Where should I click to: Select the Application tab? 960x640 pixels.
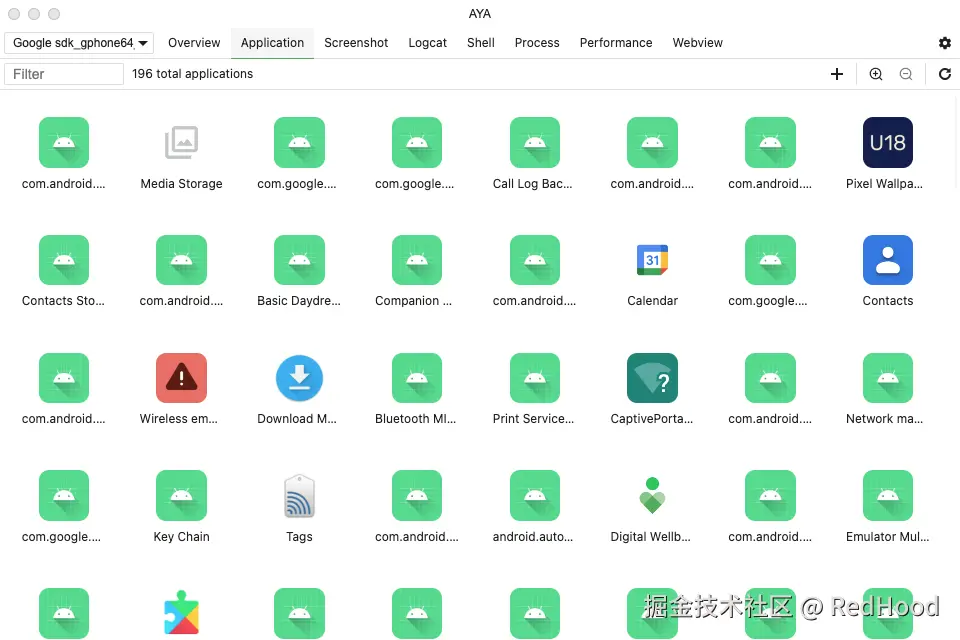point(272,43)
